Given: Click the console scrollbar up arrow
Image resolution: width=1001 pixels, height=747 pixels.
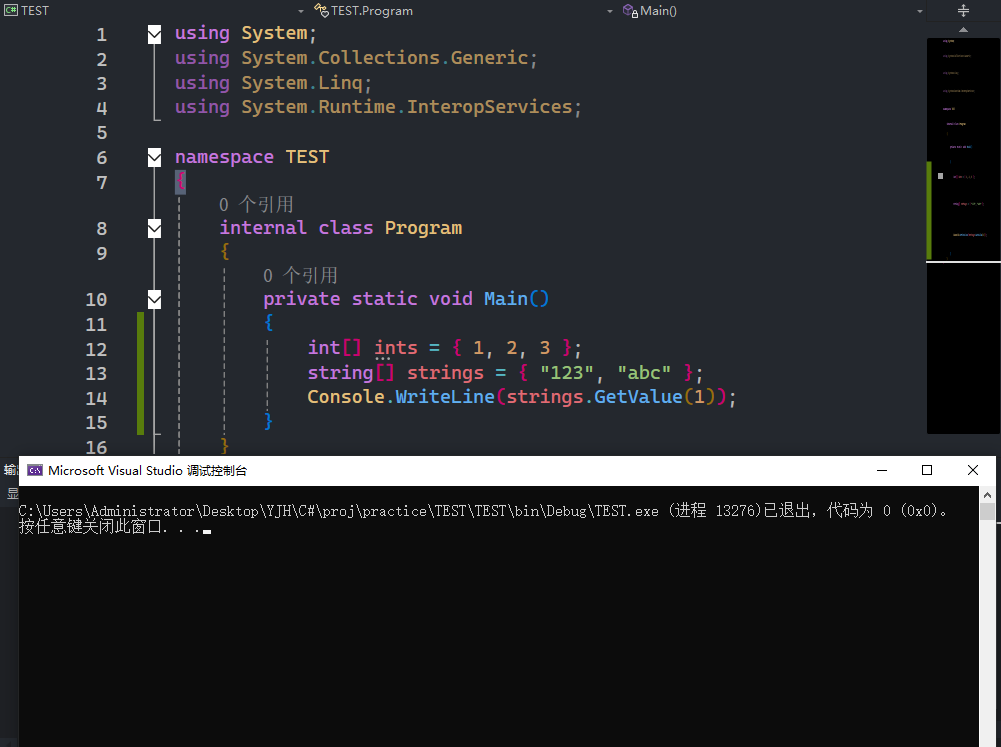Looking at the screenshot, I should [987, 495].
